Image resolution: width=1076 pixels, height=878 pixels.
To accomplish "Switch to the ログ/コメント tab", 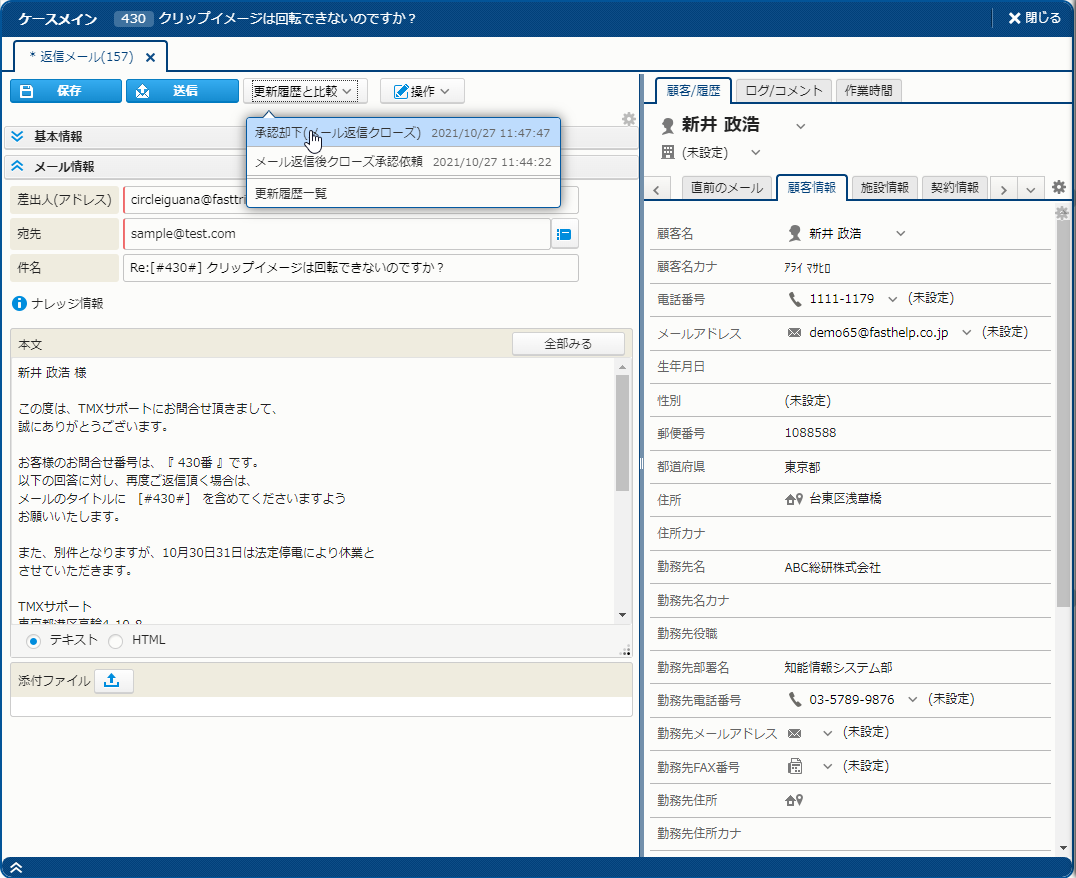I will 784,91.
